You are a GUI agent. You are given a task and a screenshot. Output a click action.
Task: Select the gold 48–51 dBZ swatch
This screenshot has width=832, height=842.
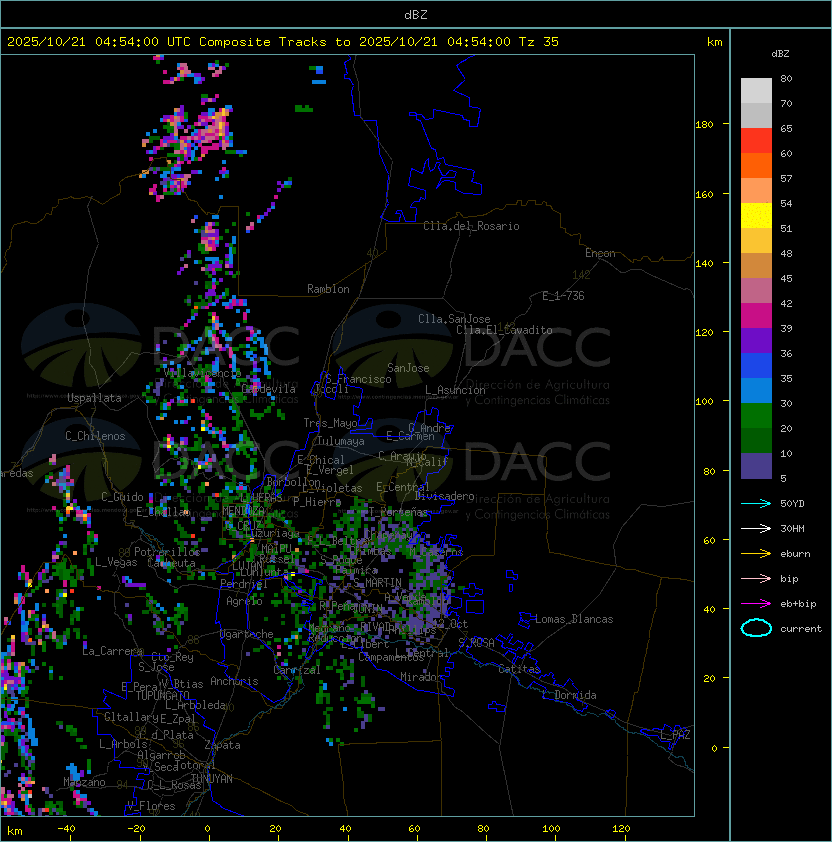(756, 241)
